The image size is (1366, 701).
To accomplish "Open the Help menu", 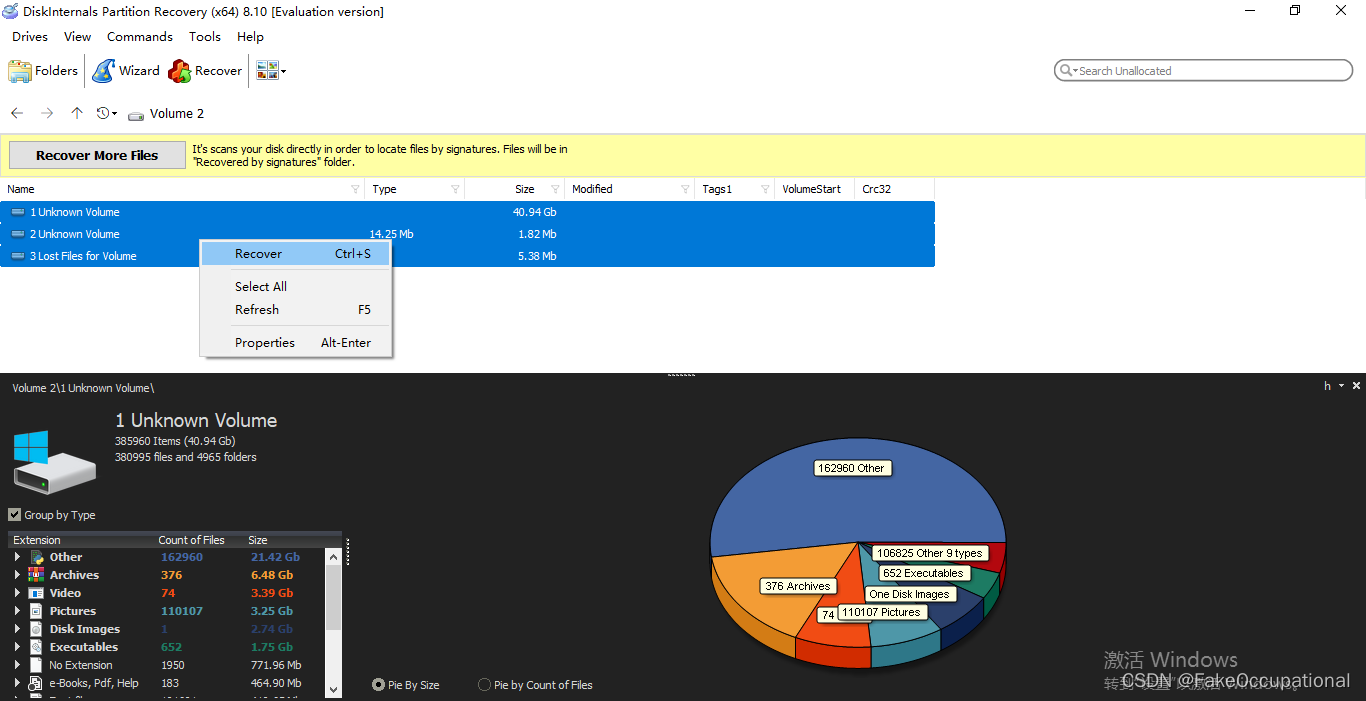I will click(250, 37).
